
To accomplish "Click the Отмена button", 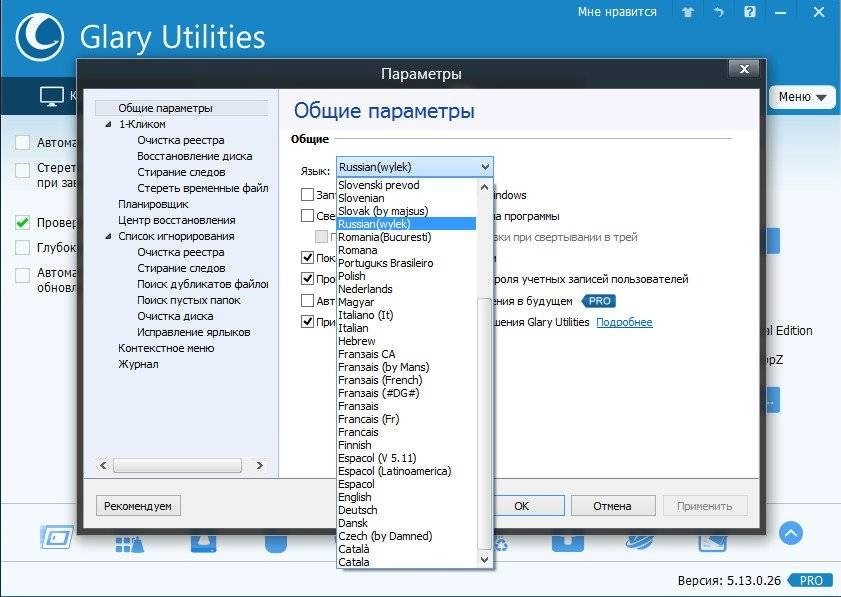I will (x=613, y=506).
